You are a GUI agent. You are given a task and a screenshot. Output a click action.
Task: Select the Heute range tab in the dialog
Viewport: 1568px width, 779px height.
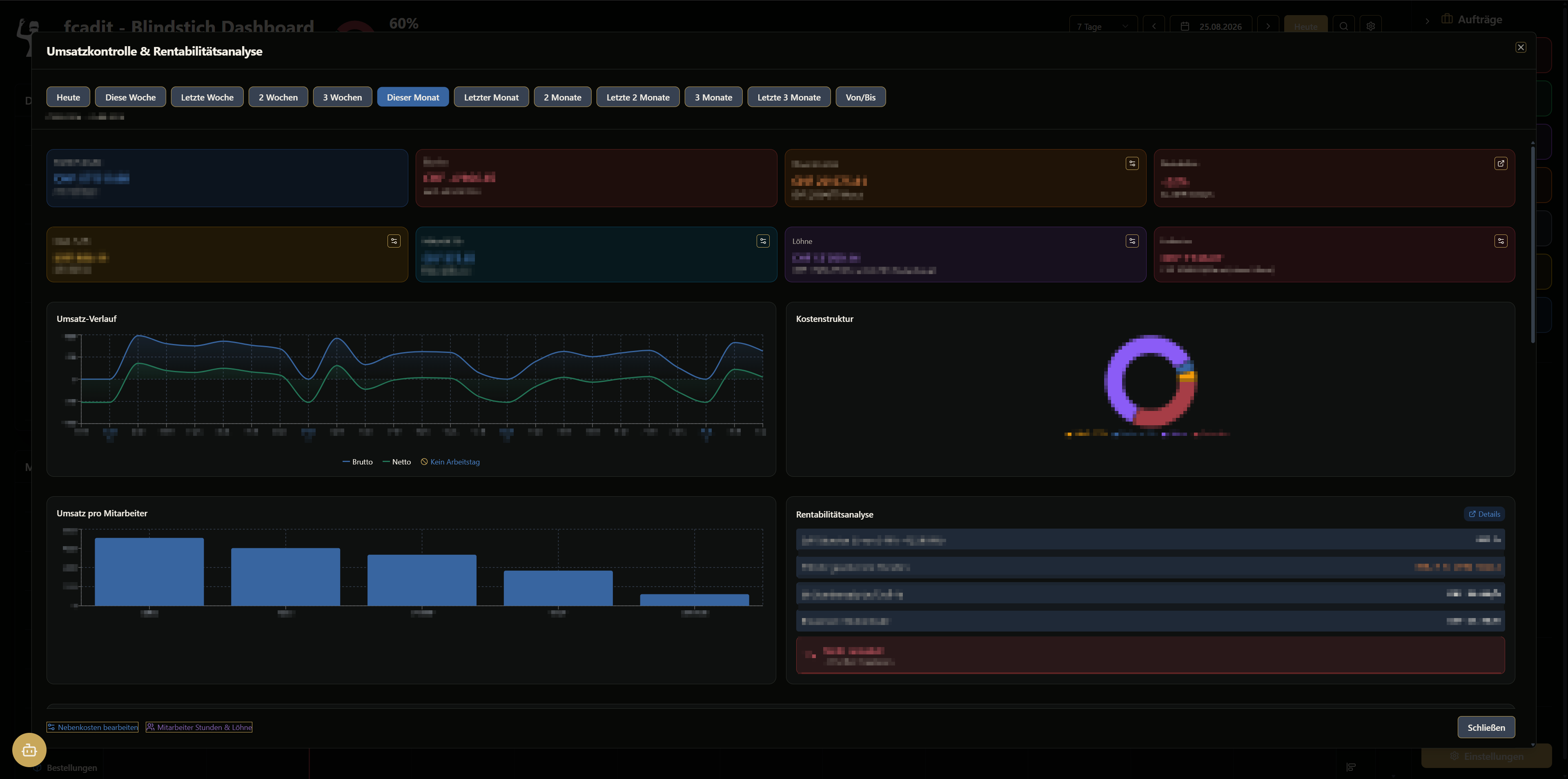pos(68,97)
